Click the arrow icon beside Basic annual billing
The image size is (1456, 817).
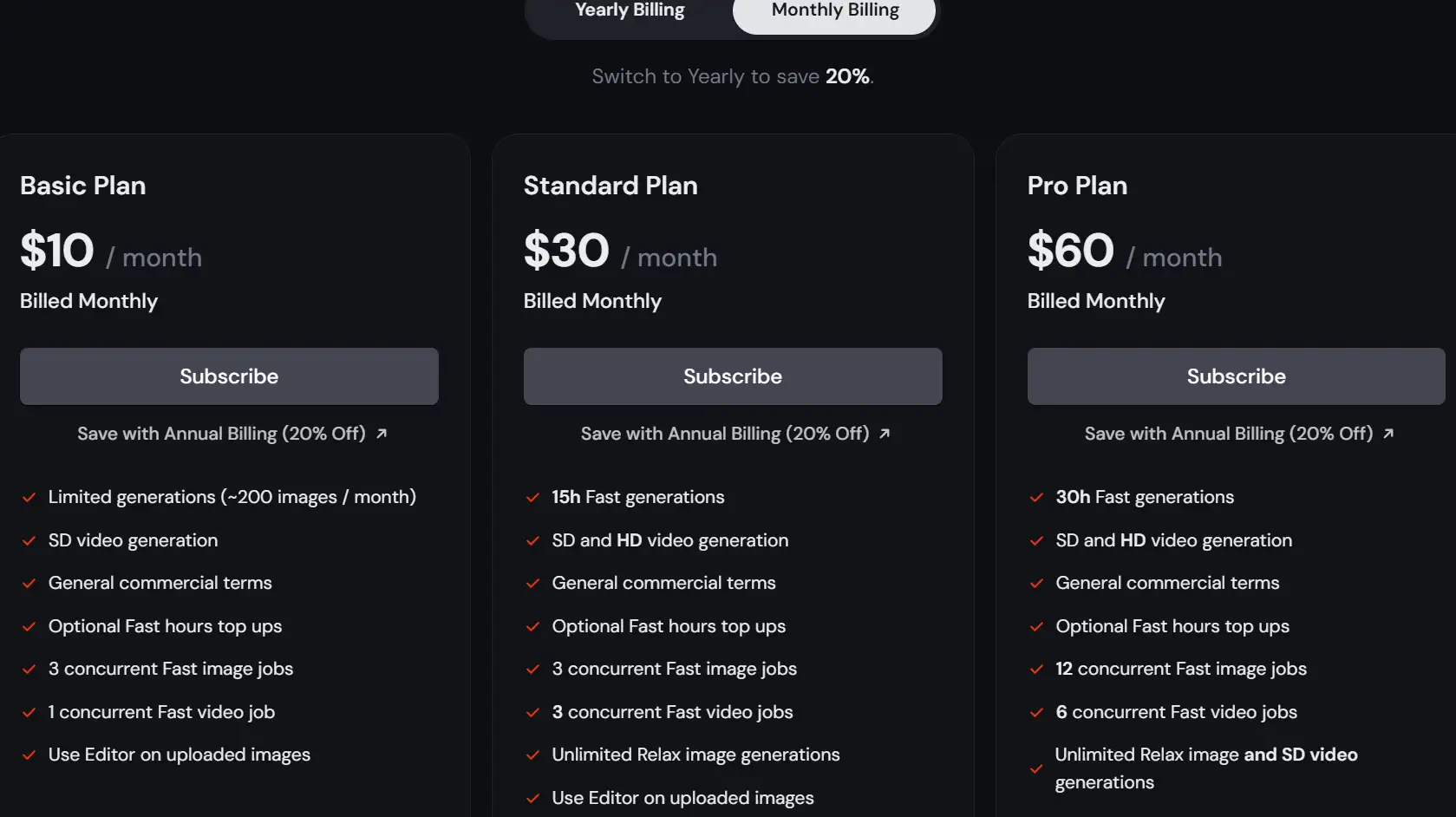pyautogui.click(x=382, y=434)
